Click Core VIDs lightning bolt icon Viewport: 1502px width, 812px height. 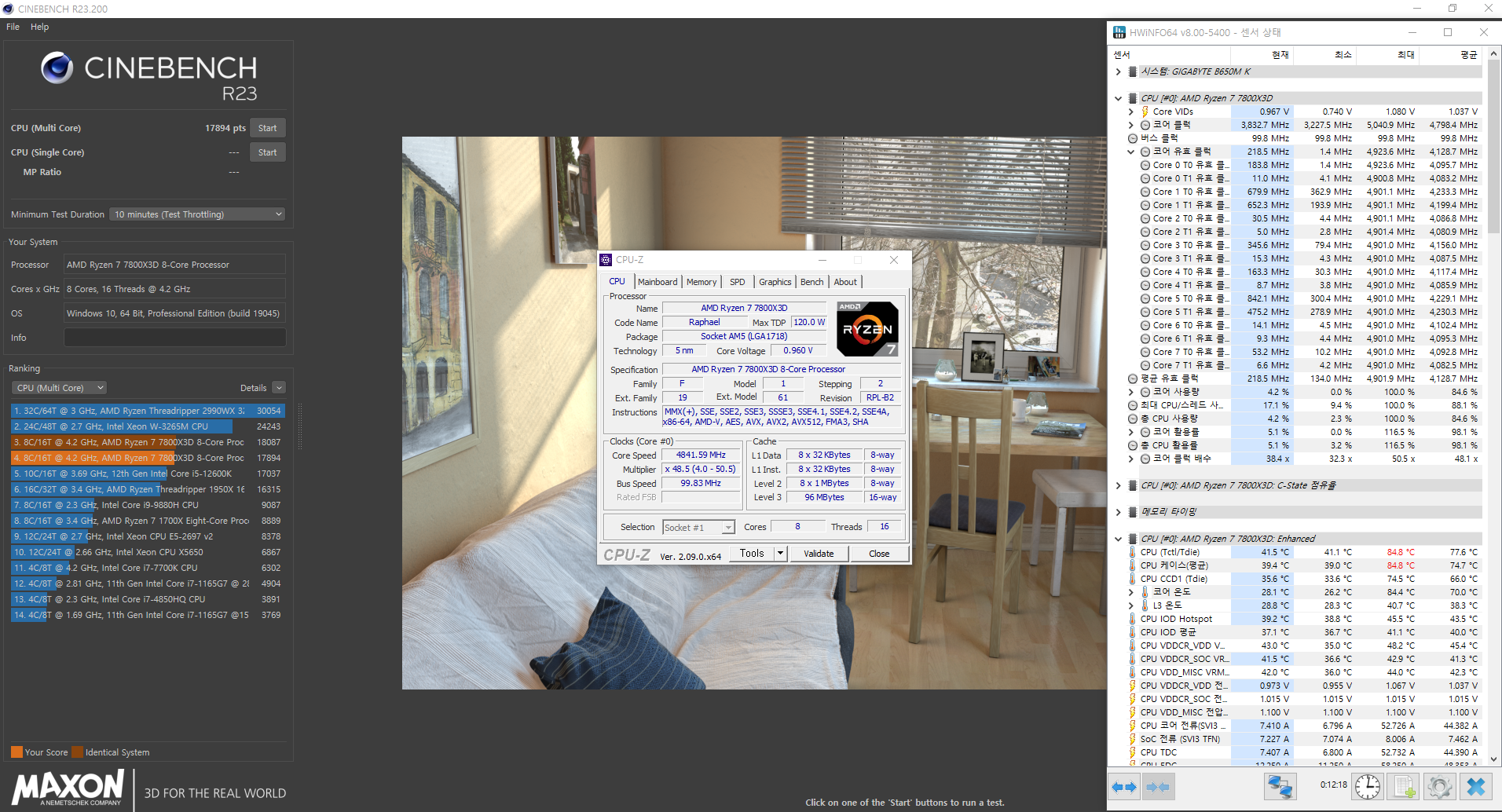pyautogui.click(x=1145, y=112)
